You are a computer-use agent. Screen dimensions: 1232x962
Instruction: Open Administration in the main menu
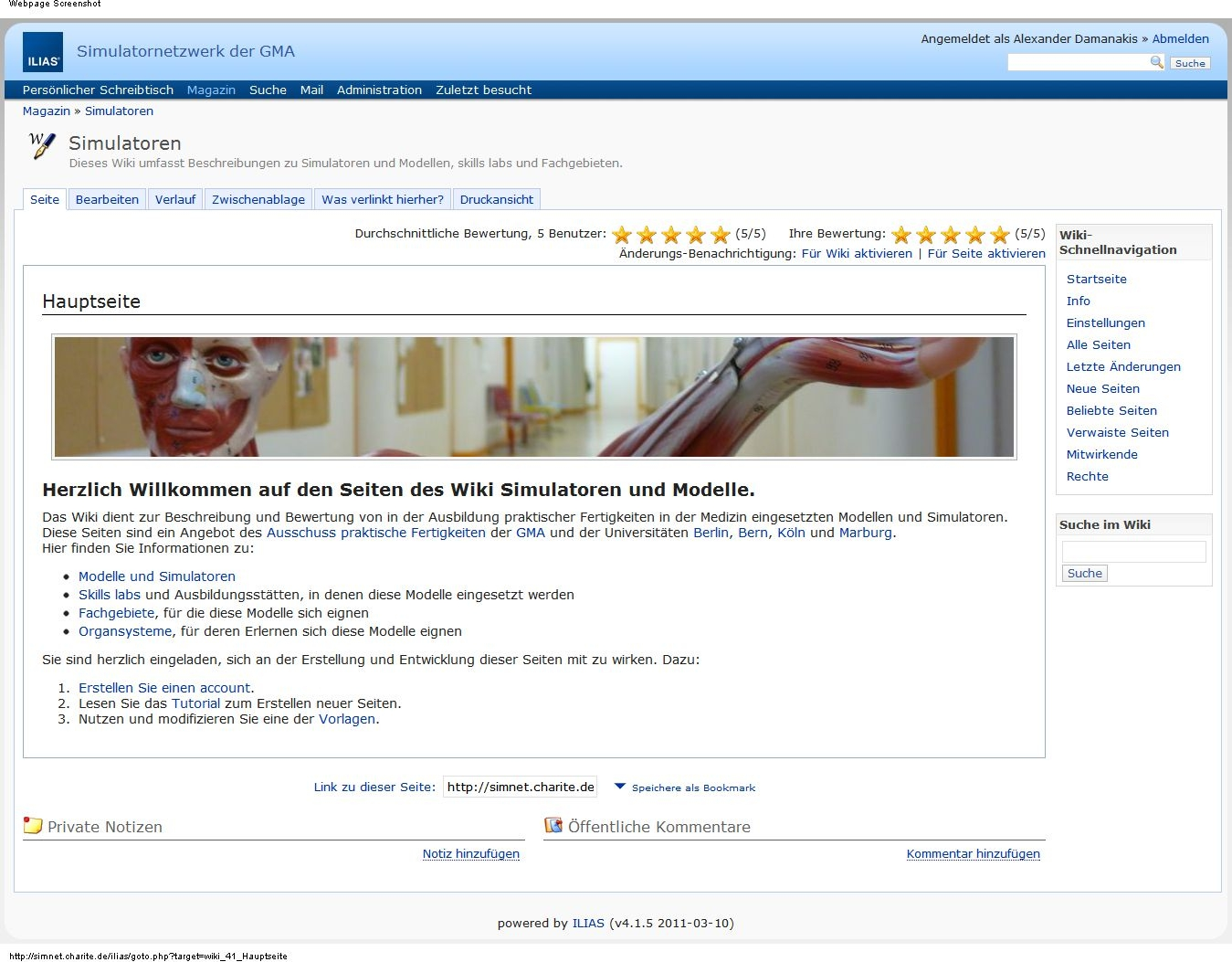pyautogui.click(x=379, y=90)
